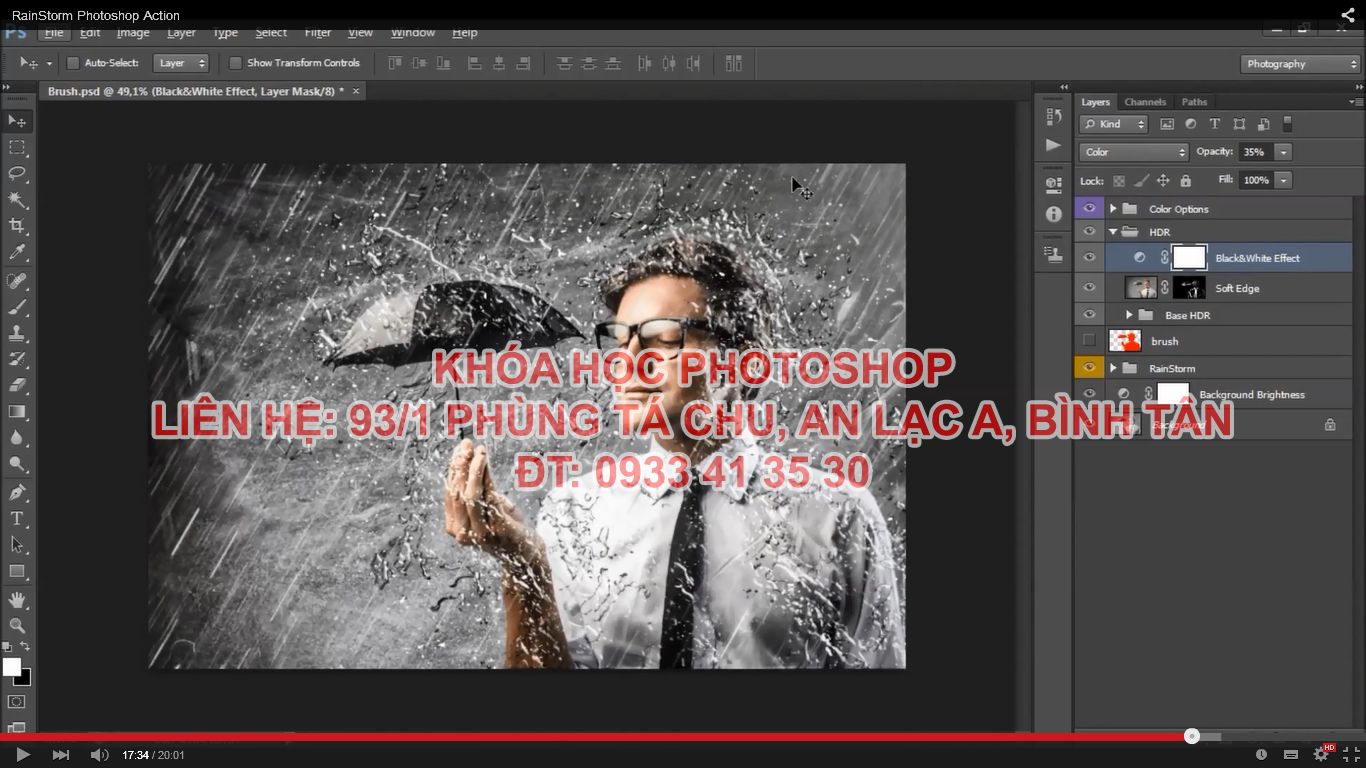The width and height of the screenshot is (1366, 768).
Task: Enable the Auto-Select checkbox
Action: pyautogui.click(x=73, y=63)
